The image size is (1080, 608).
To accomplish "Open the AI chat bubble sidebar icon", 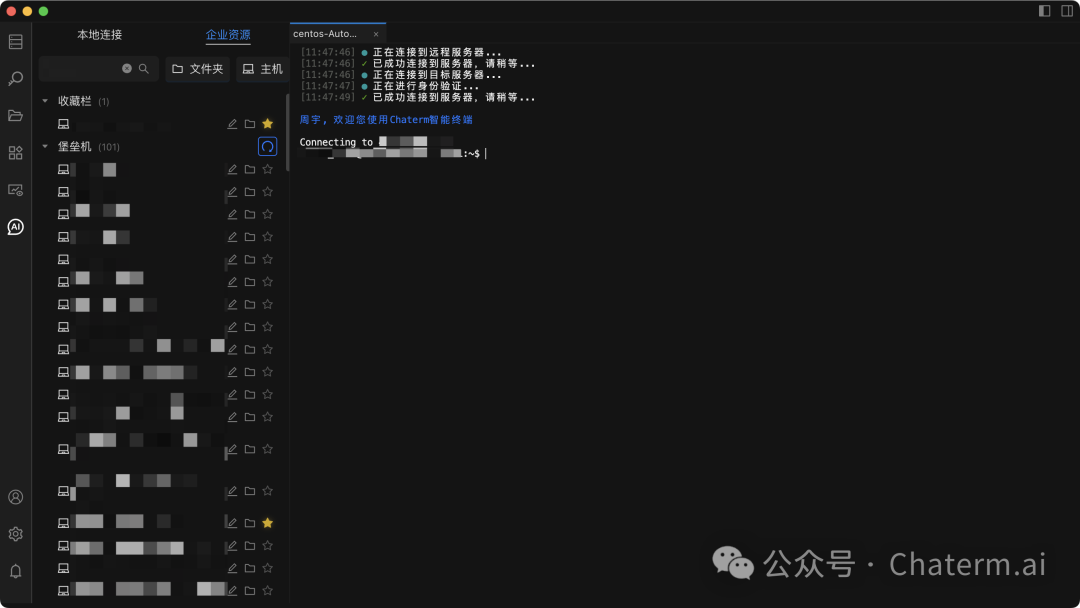I will (x=15, y=227).
